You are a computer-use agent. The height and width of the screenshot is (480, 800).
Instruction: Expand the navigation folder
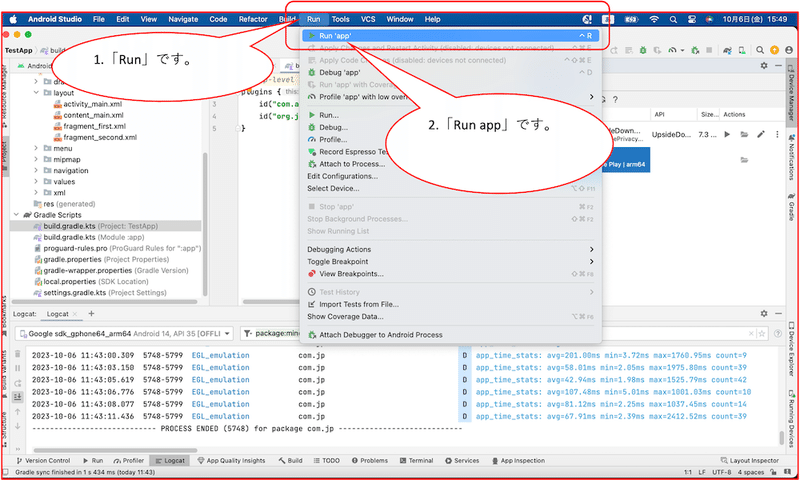(x=36, y=170)
